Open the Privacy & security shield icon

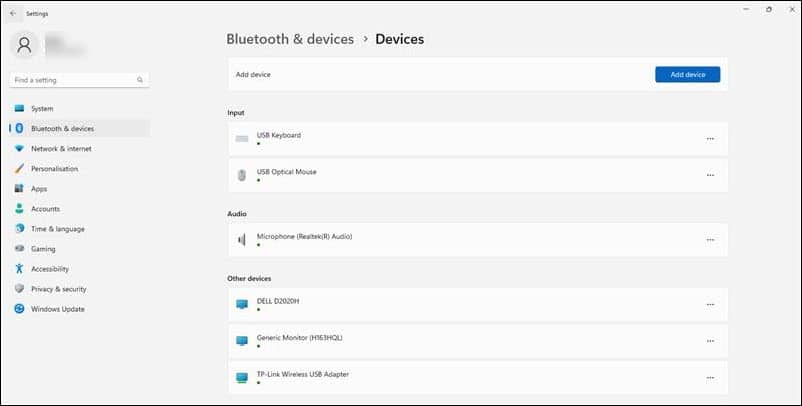[x=19, y=288]
